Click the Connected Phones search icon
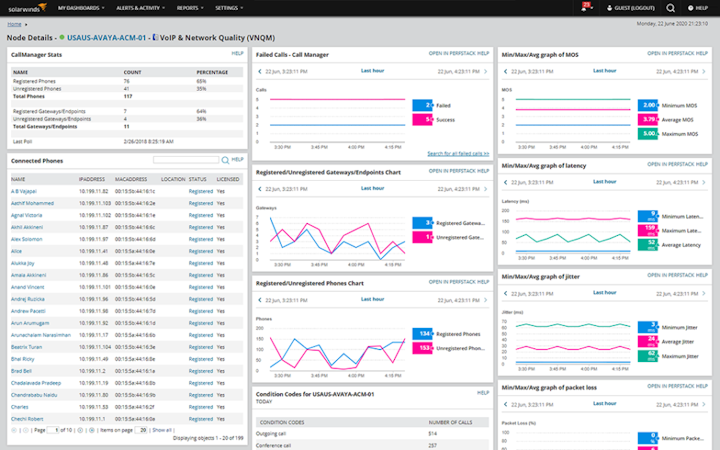The height and width of the screenshot is (450, 720). click(x=225, y=160)
